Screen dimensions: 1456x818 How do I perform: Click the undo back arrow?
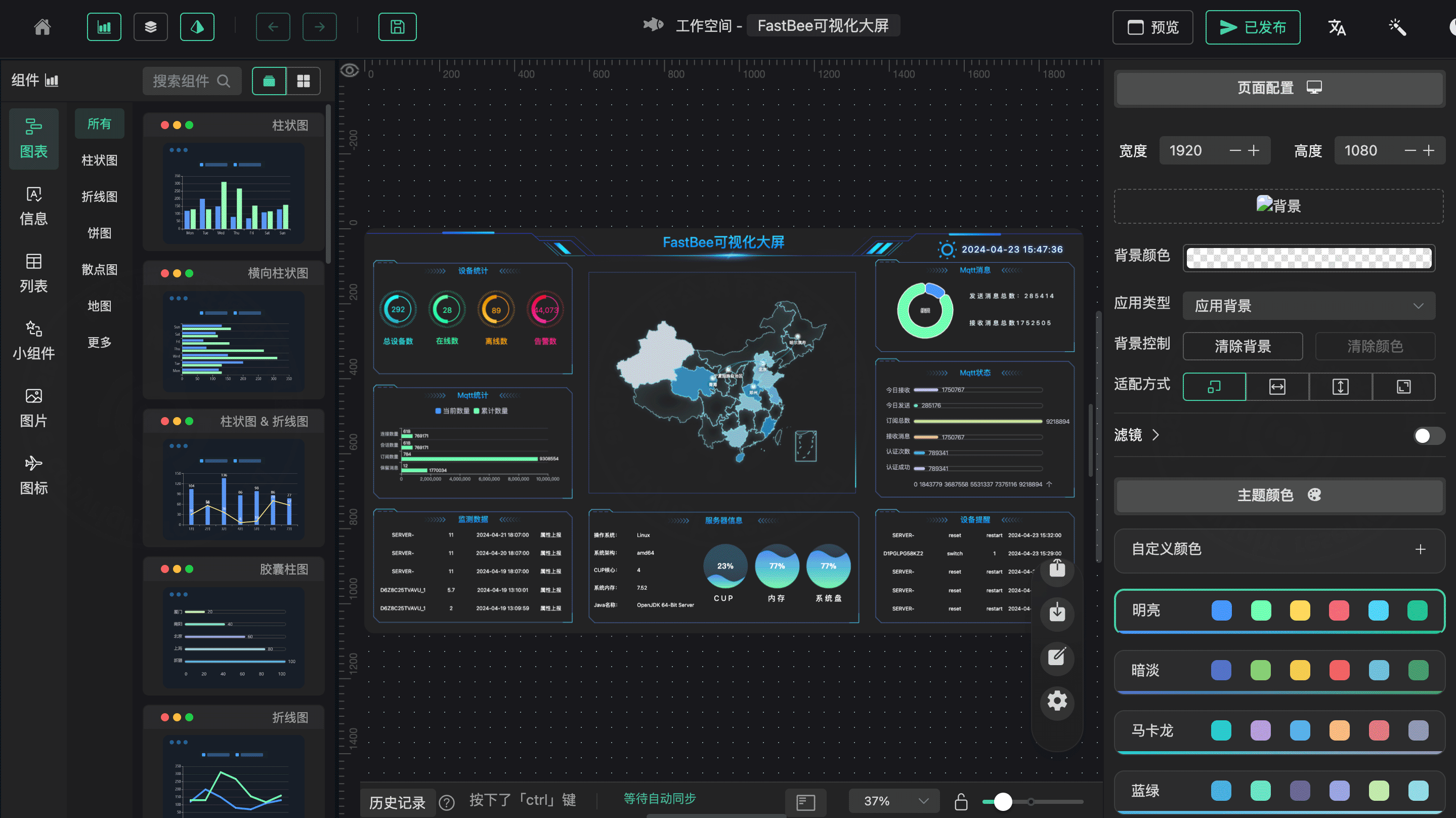pos(273,27)
